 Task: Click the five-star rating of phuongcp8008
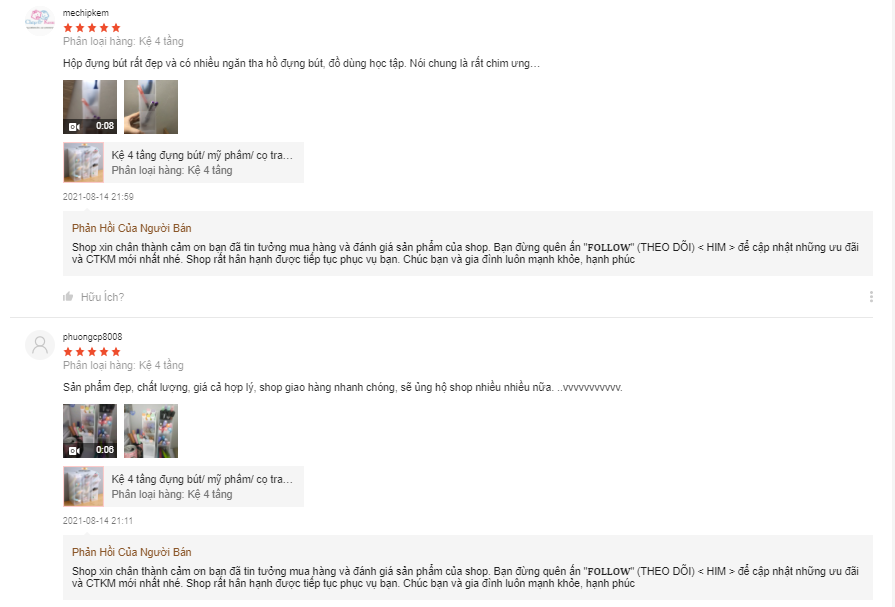click(x=92, y=352)
